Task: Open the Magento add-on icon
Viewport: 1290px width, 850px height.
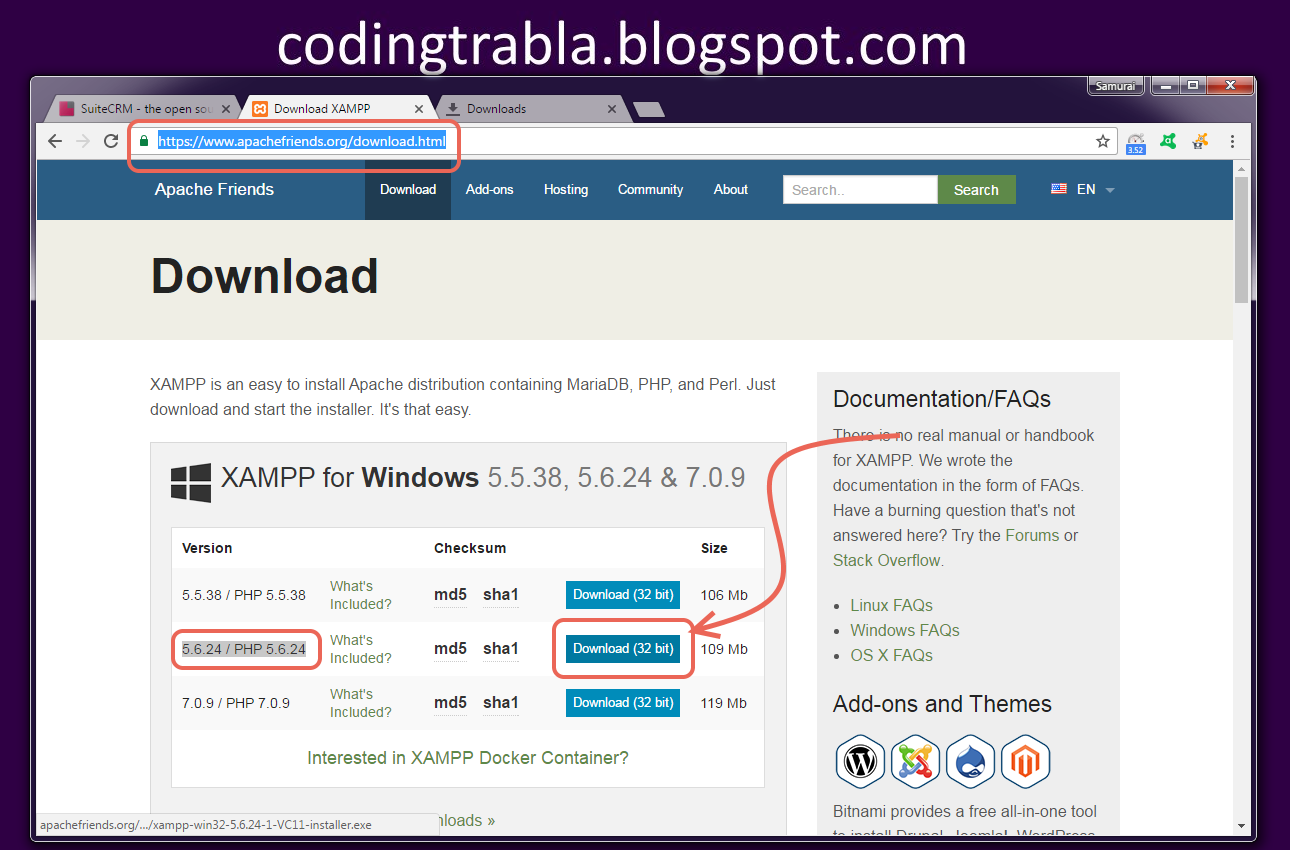Action: pyautogui.click(x=1025, y=761)
